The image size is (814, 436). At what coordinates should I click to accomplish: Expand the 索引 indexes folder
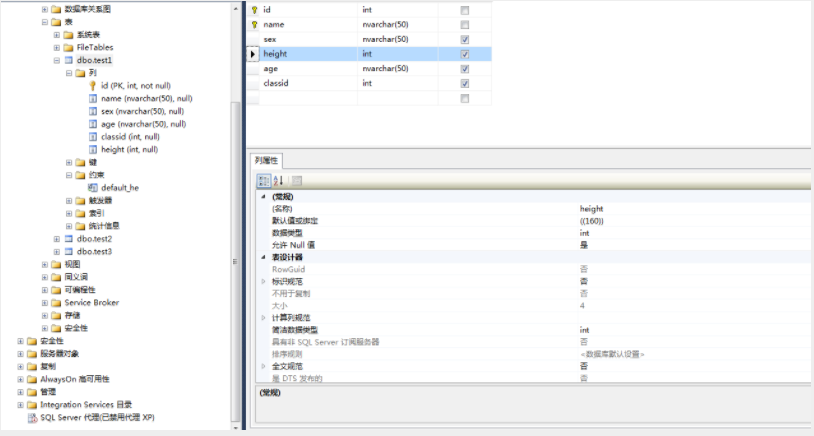[x=69, y=213]
